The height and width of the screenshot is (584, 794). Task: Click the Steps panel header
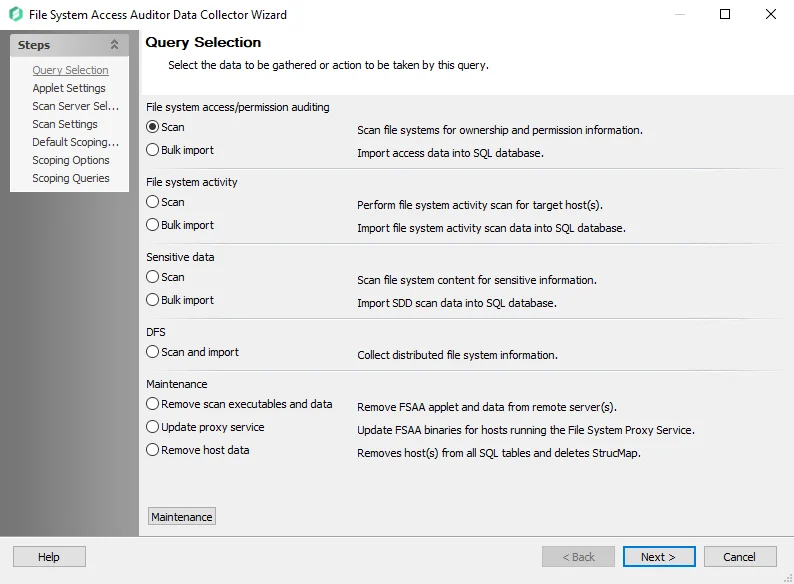[69, 45]
